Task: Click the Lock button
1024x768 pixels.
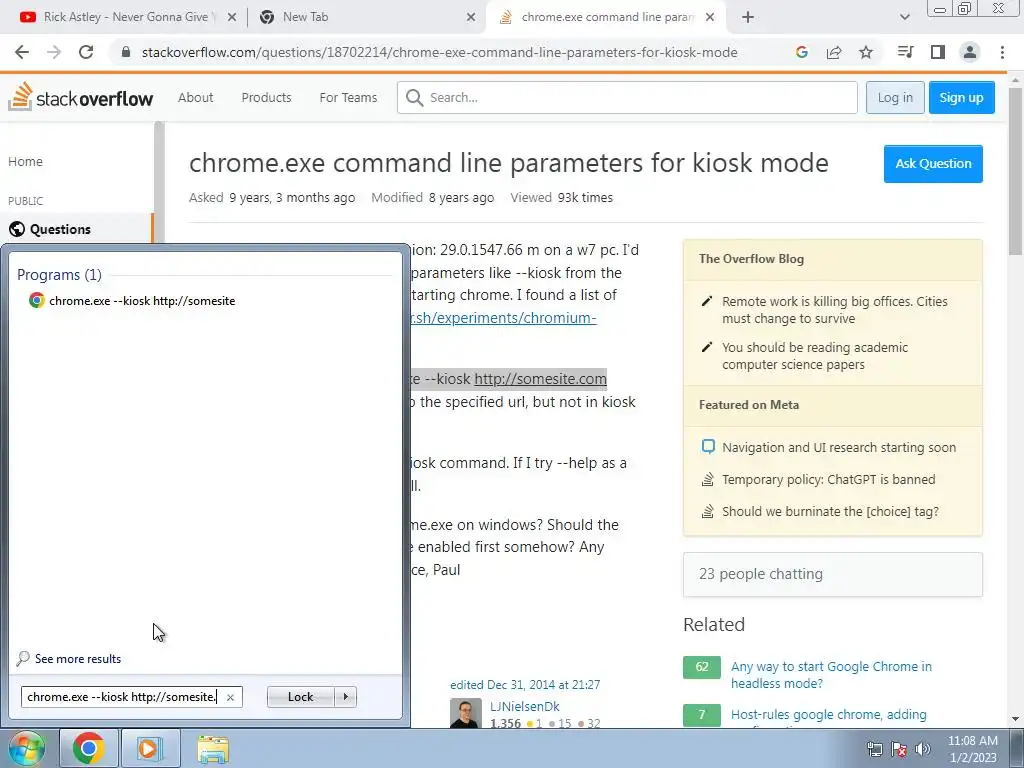Action: (x=300, y=697)
